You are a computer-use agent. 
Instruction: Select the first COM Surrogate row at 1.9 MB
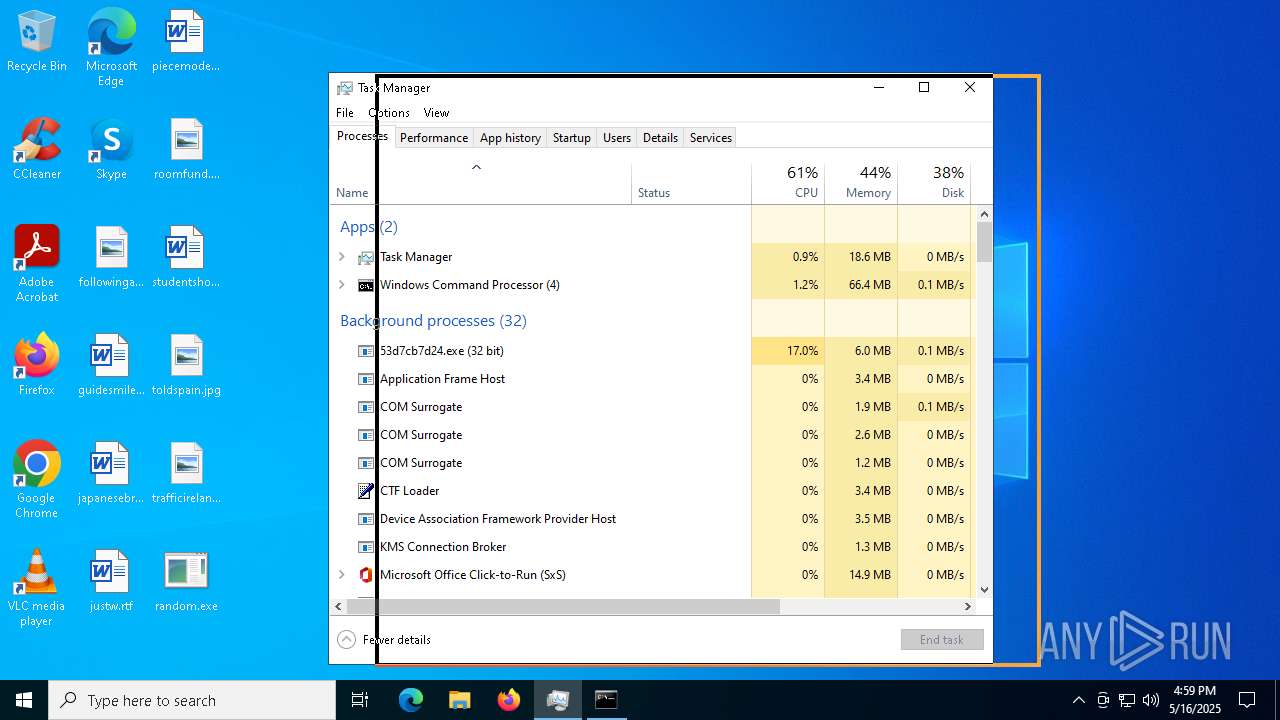coord(650,407)
